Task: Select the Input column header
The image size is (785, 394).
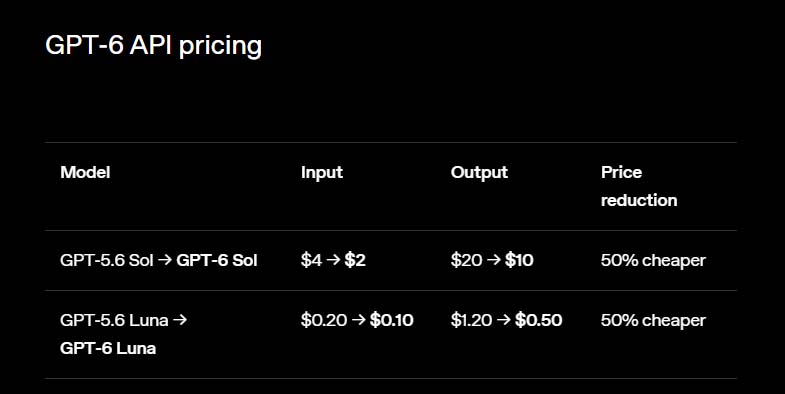Action: pos(322,172)
